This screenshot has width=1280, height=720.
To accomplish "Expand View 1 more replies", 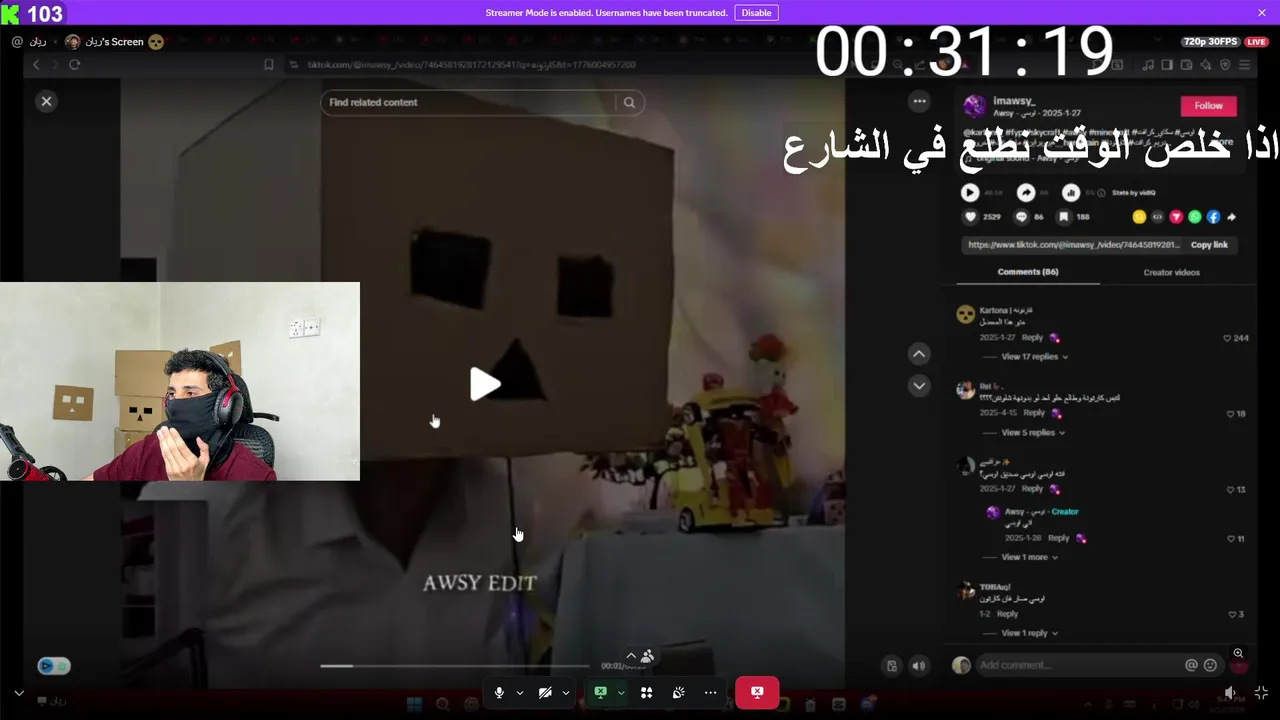I will [x=1029, y=557].
